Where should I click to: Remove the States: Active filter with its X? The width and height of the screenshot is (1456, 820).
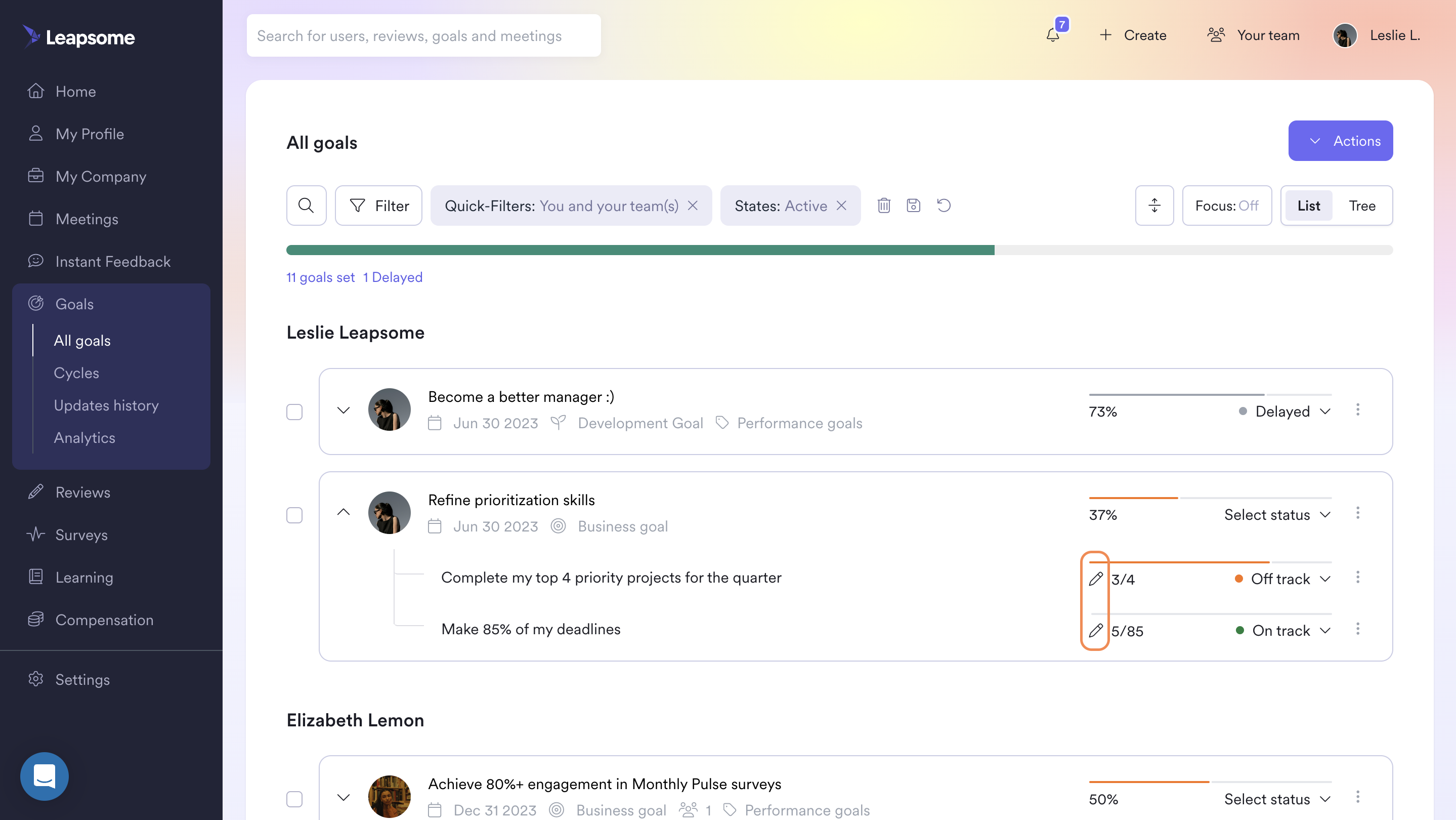(841, 206)
